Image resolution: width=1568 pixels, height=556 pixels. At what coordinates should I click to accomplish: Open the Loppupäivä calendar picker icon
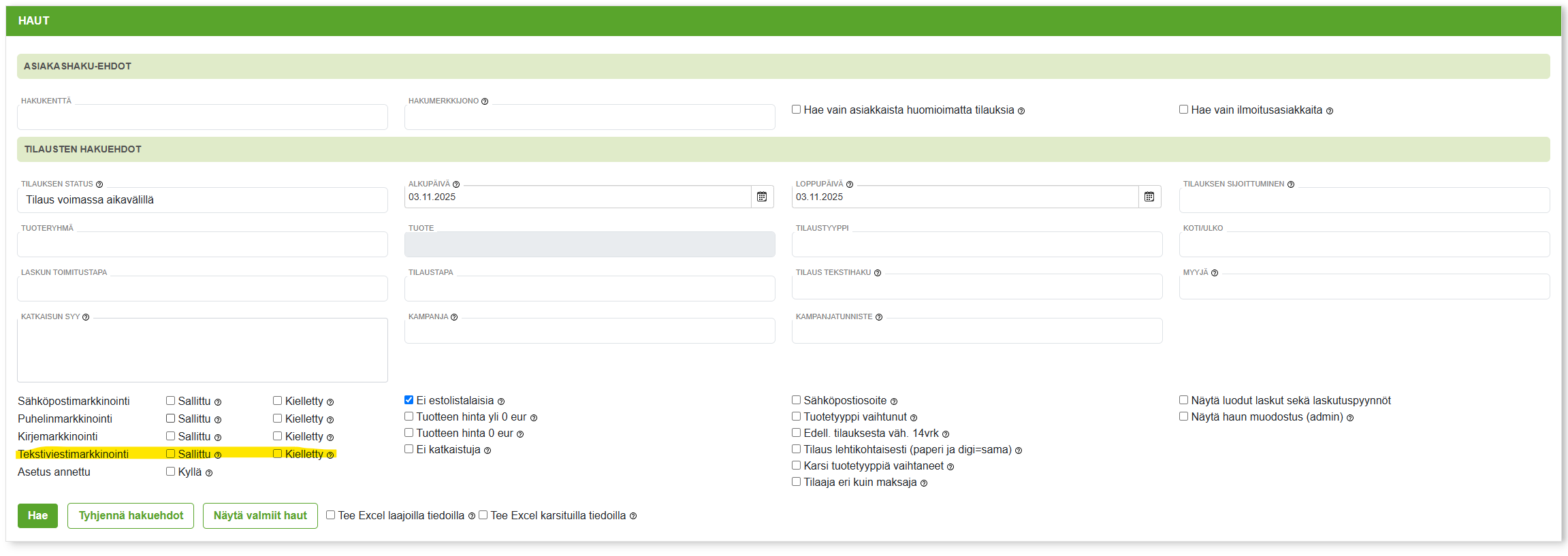pos(1149,197)
